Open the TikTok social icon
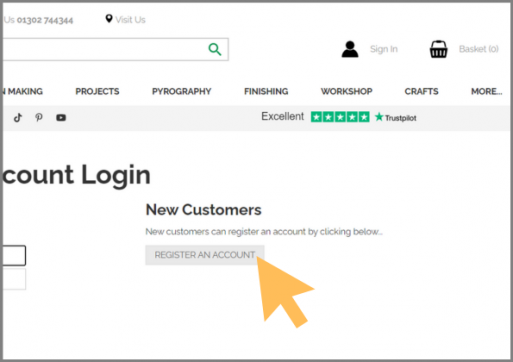This screenshot has height=362, width=513. pyautogui.click(x=18, y=117)
